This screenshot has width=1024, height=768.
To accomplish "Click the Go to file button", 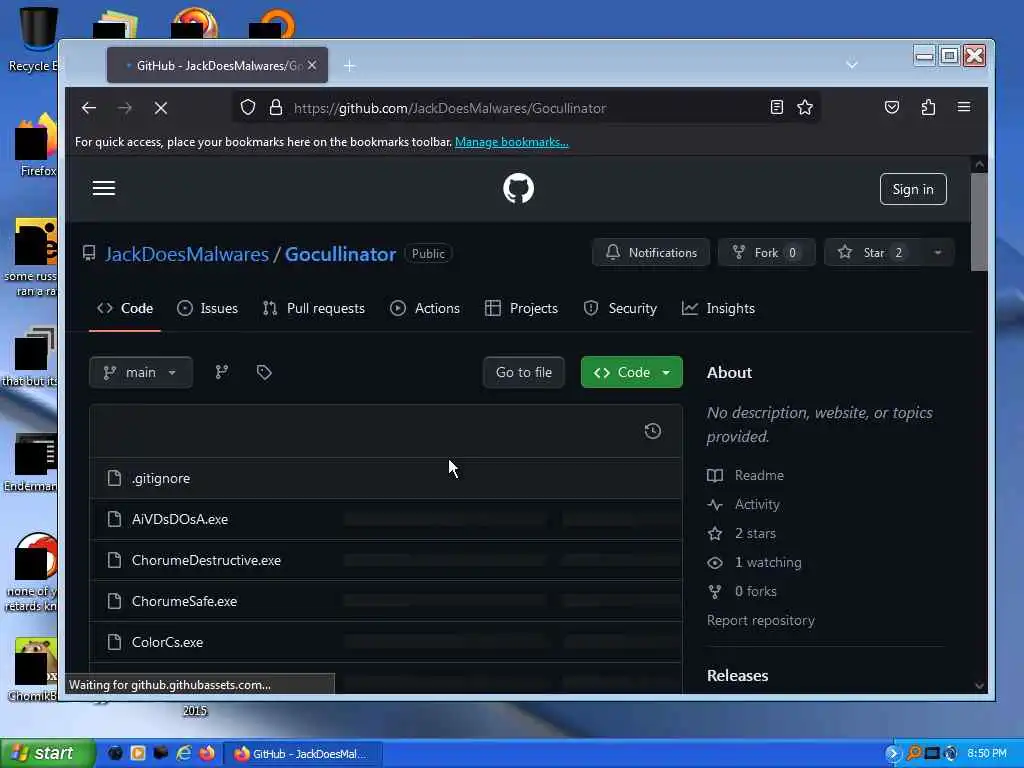I will click(x=524, y=372).
